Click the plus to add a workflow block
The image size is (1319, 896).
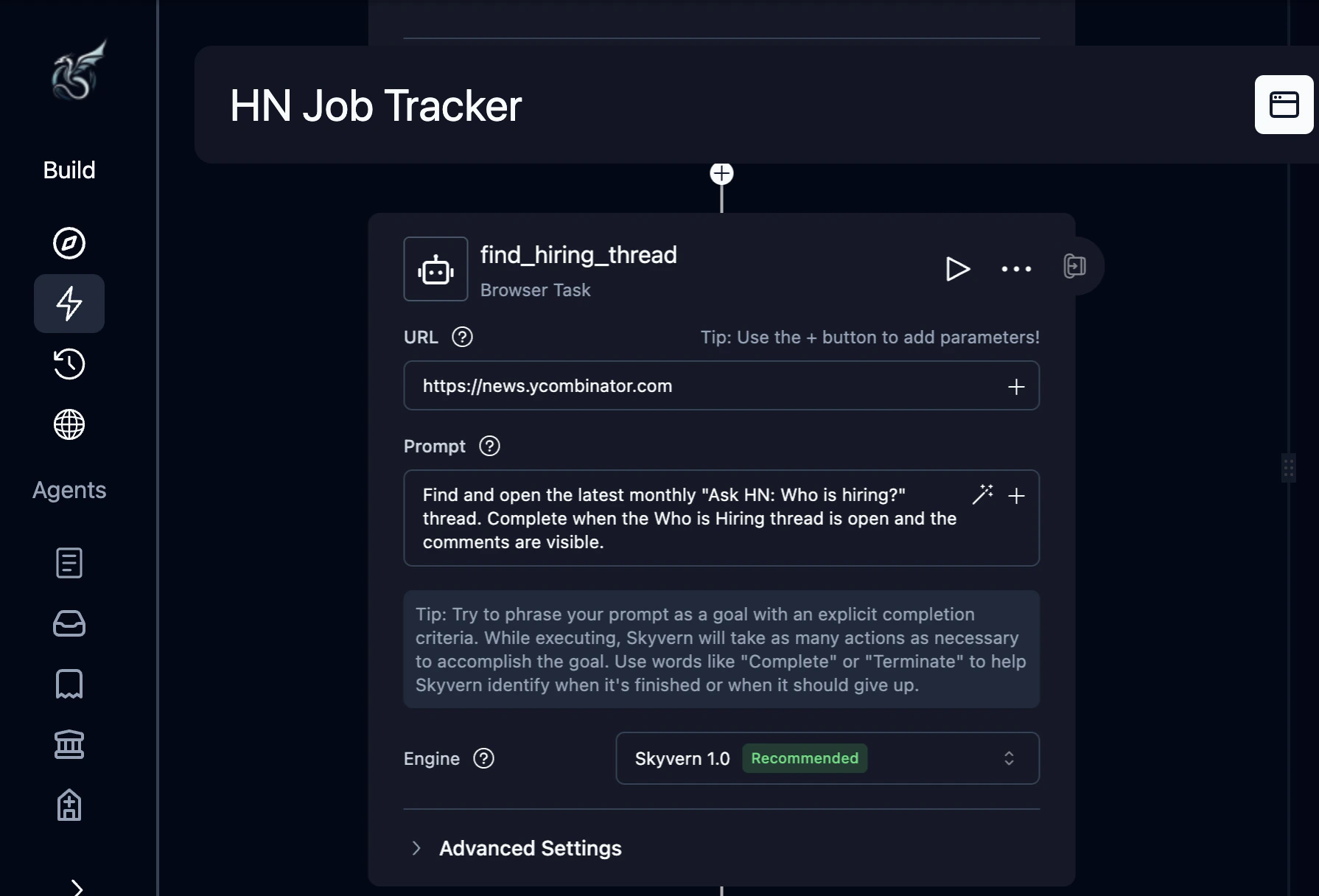pos(721,173)
